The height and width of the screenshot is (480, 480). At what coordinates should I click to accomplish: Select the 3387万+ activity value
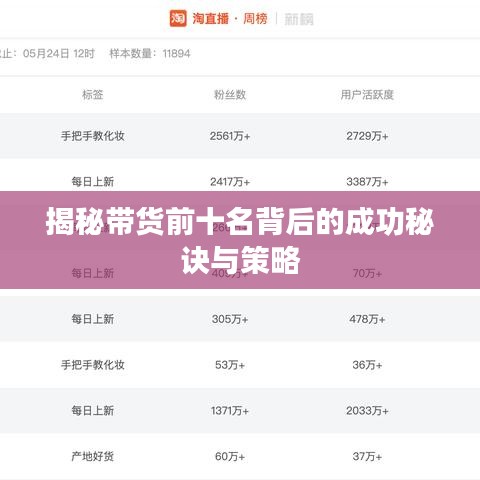[x=367, y=182]
